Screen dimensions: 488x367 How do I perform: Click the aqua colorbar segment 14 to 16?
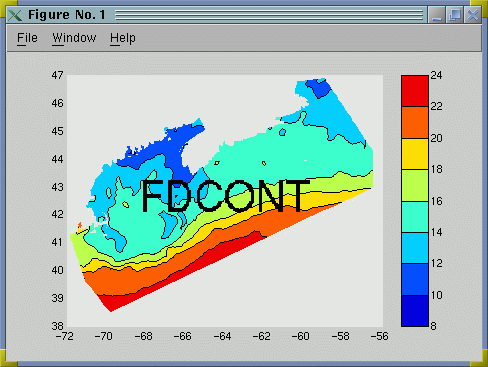click(415, 217)
